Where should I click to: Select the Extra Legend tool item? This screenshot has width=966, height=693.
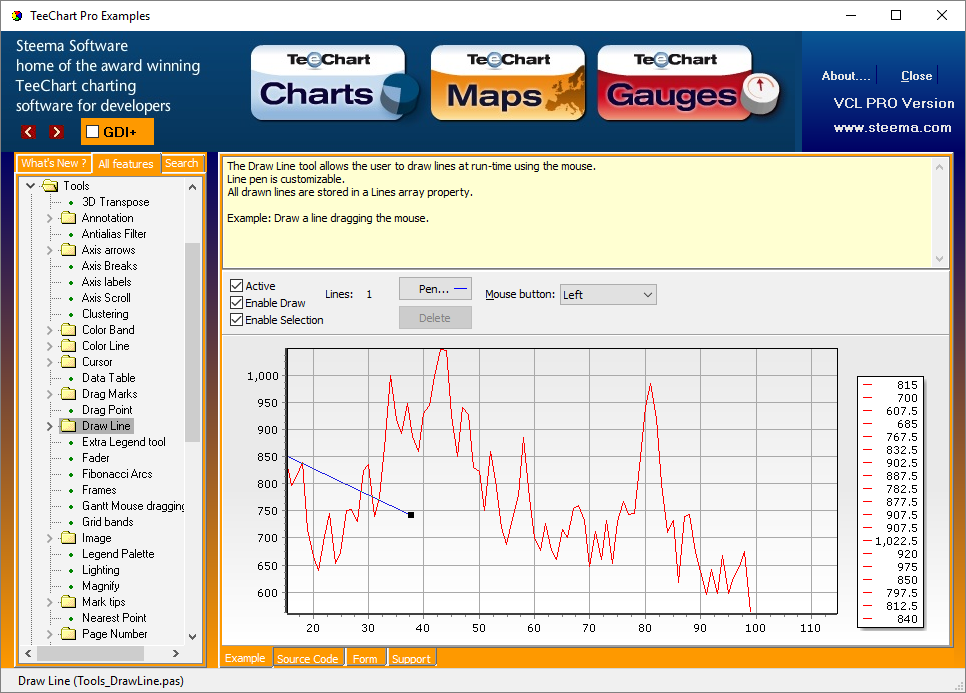(124, 442)
